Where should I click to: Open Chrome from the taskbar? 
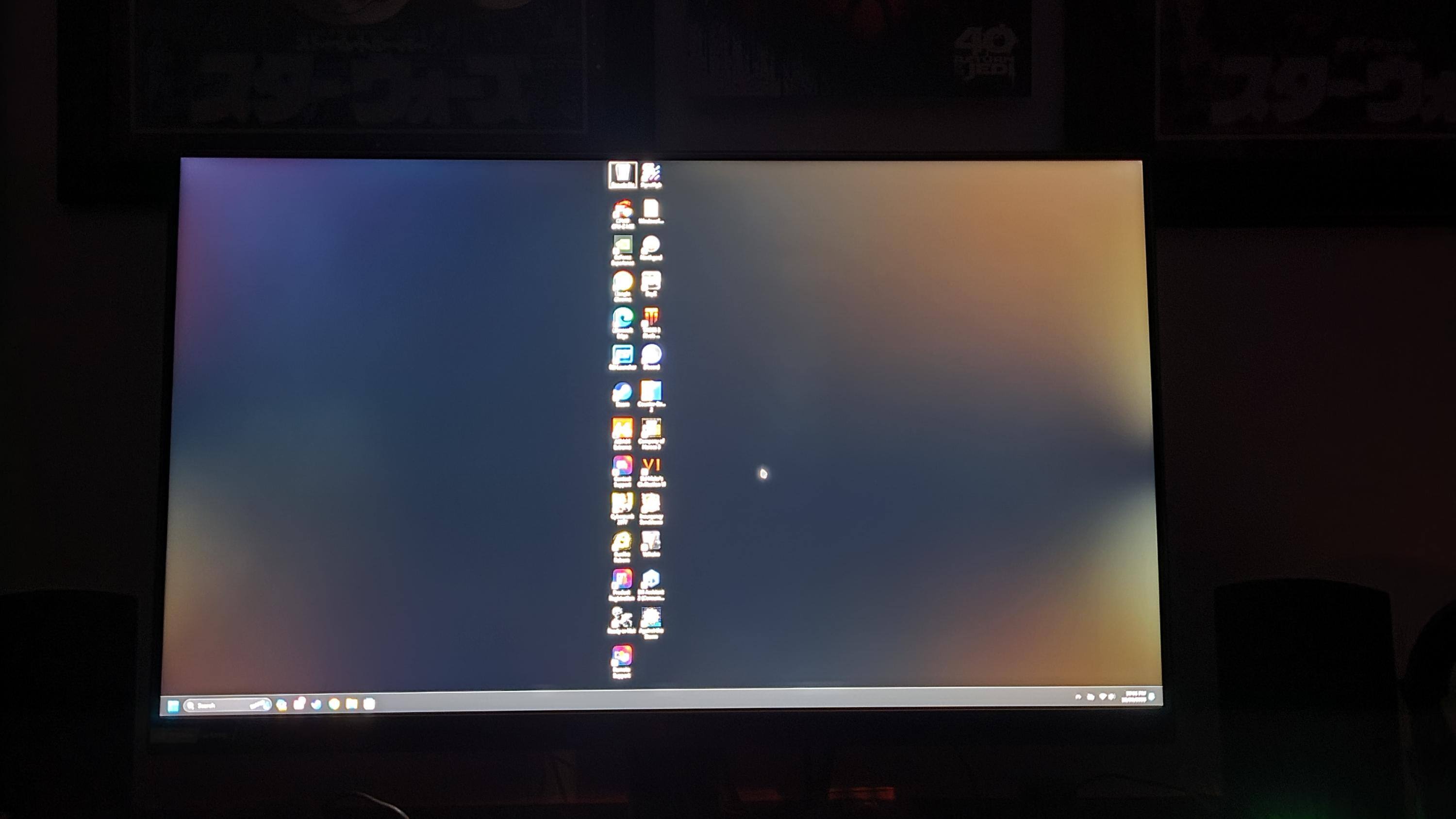334,703
